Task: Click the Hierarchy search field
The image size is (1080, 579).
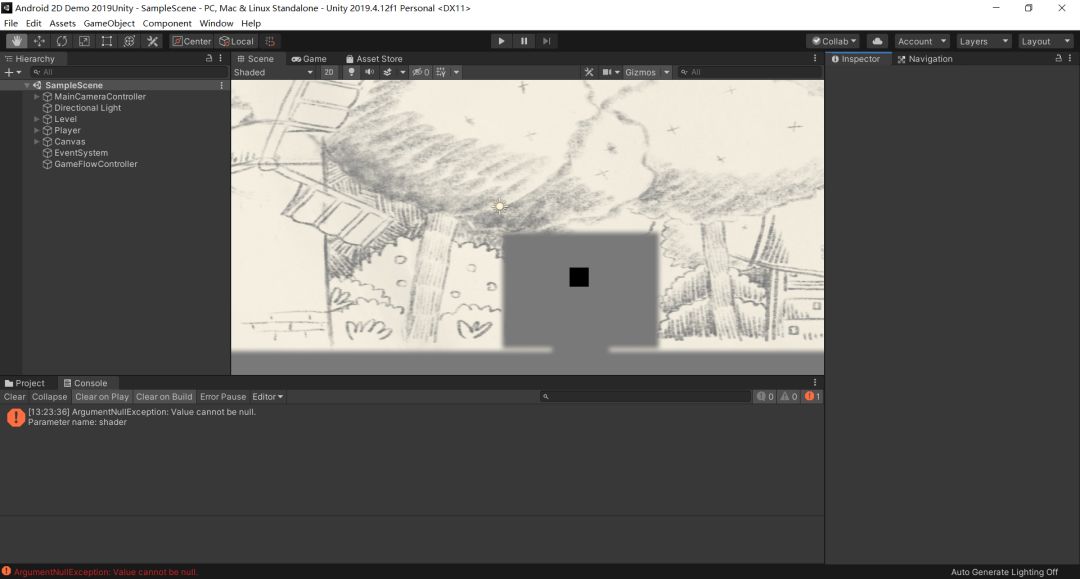Action: point(130,72)
